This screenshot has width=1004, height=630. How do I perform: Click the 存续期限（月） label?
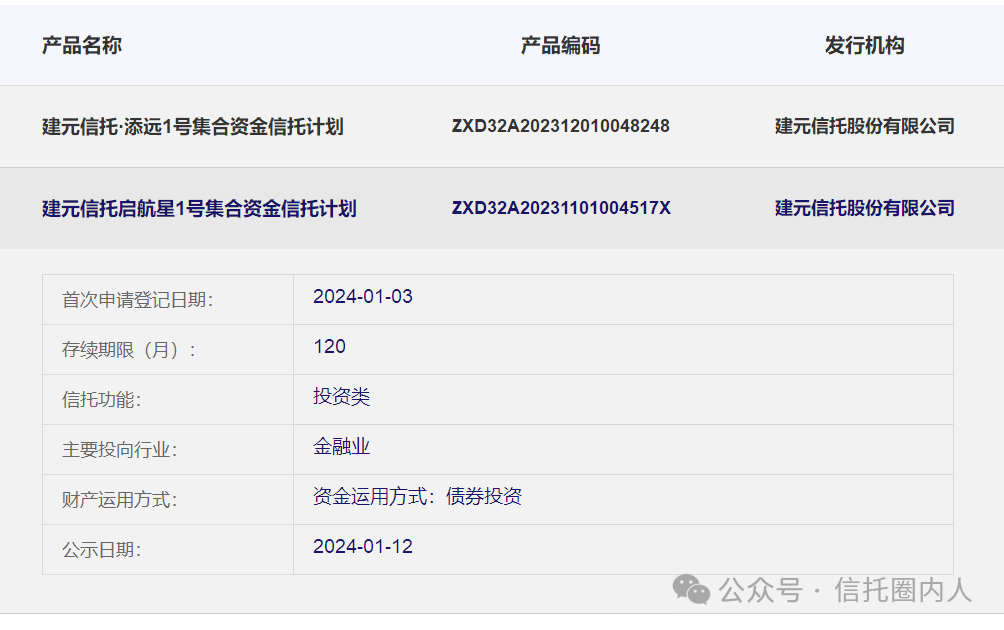point(129,350)
